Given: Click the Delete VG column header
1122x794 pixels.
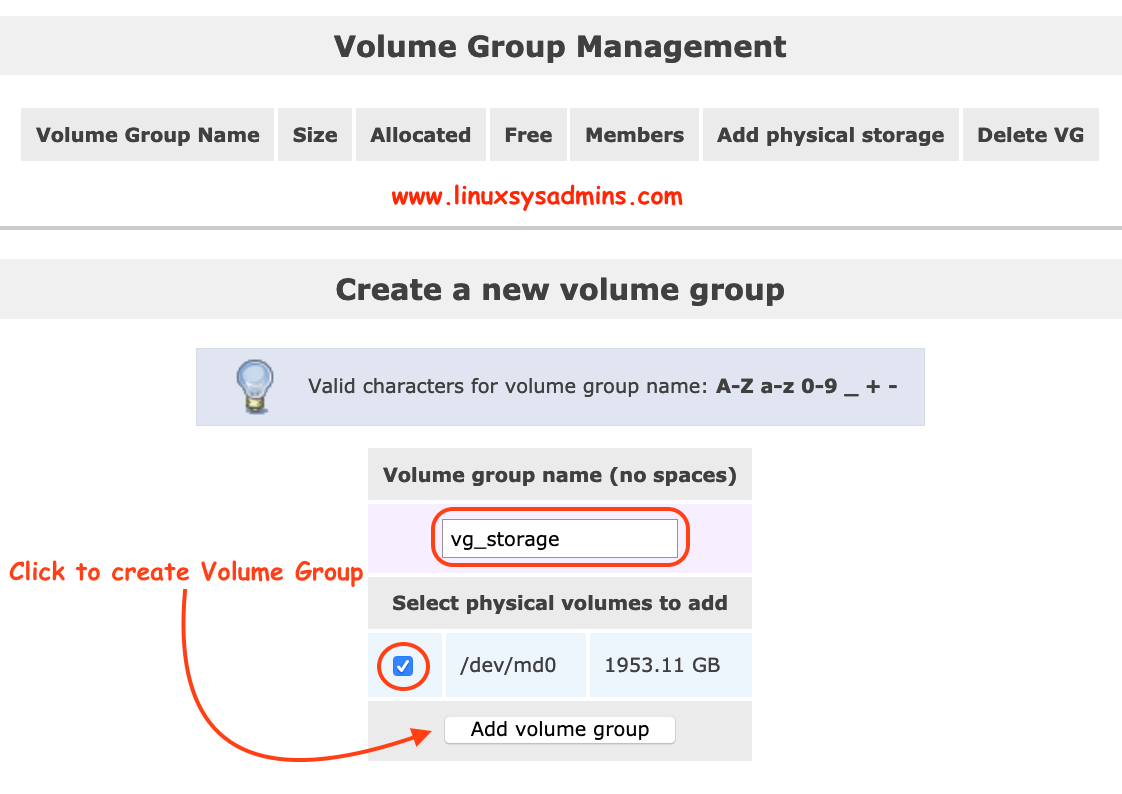Looking at the screenshot, I should [x=1030, y=134].
